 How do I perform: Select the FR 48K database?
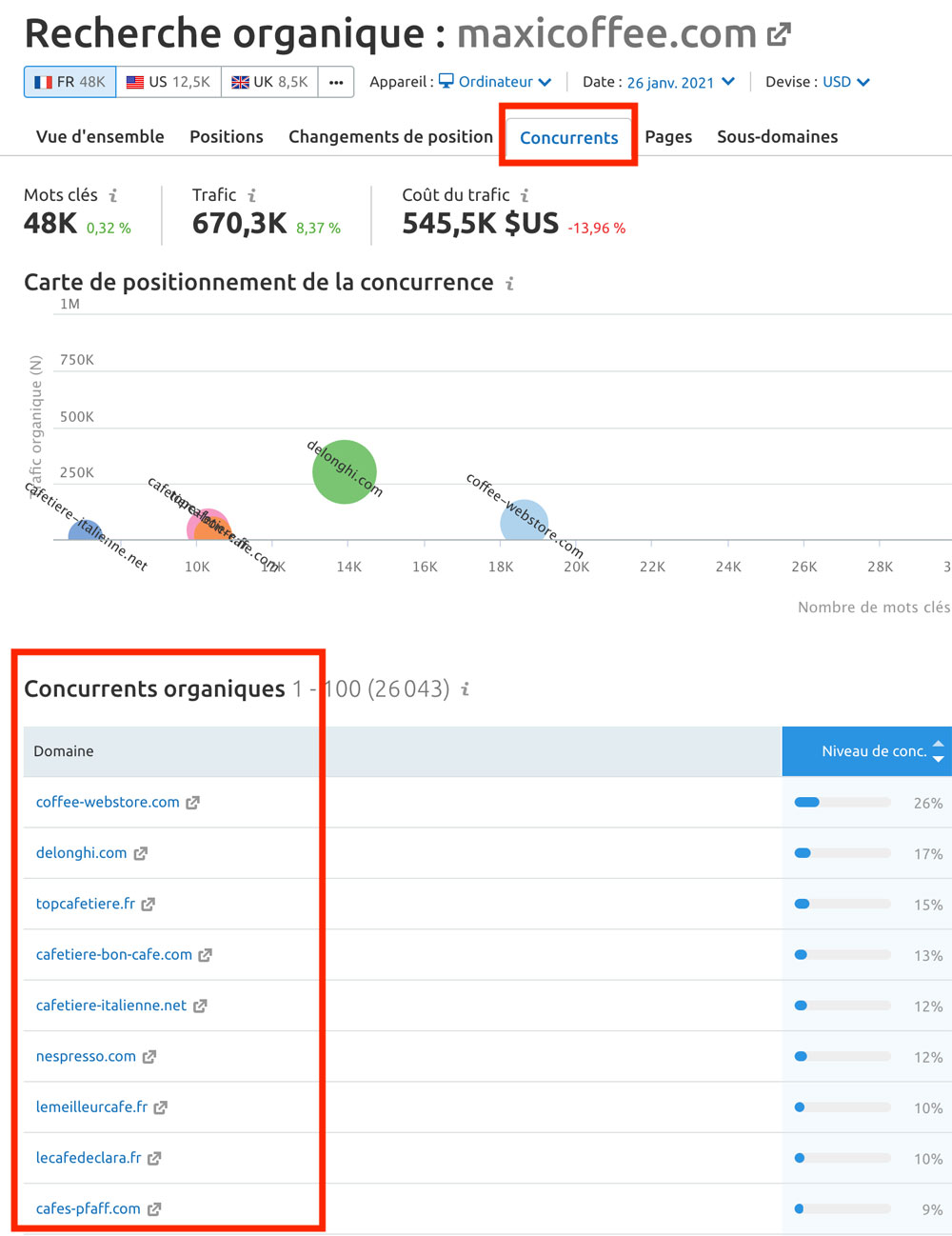tap(69, 82)
